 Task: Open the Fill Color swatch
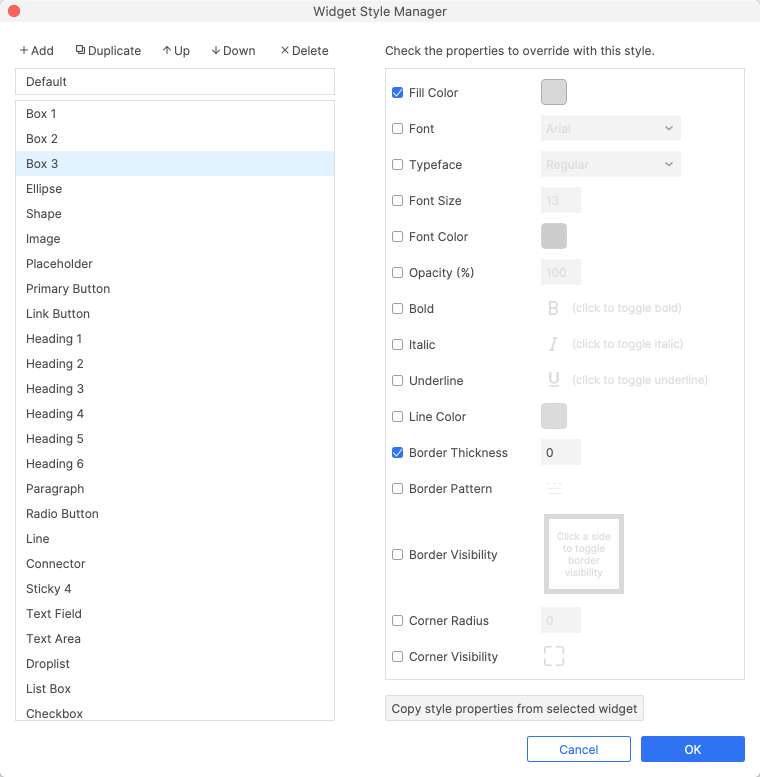pyautogui.click(x=554, y=92)
